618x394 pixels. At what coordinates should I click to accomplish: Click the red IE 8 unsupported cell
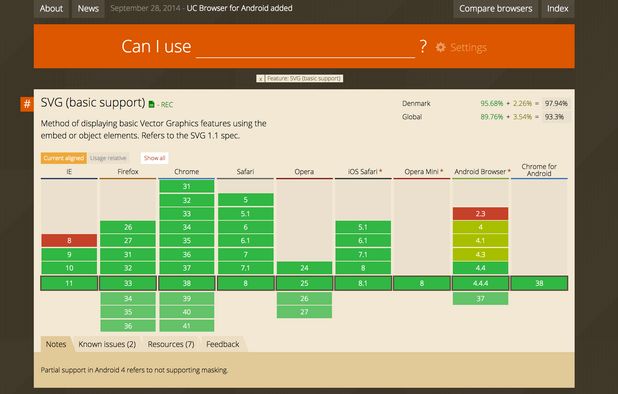[x=69, y=240]
